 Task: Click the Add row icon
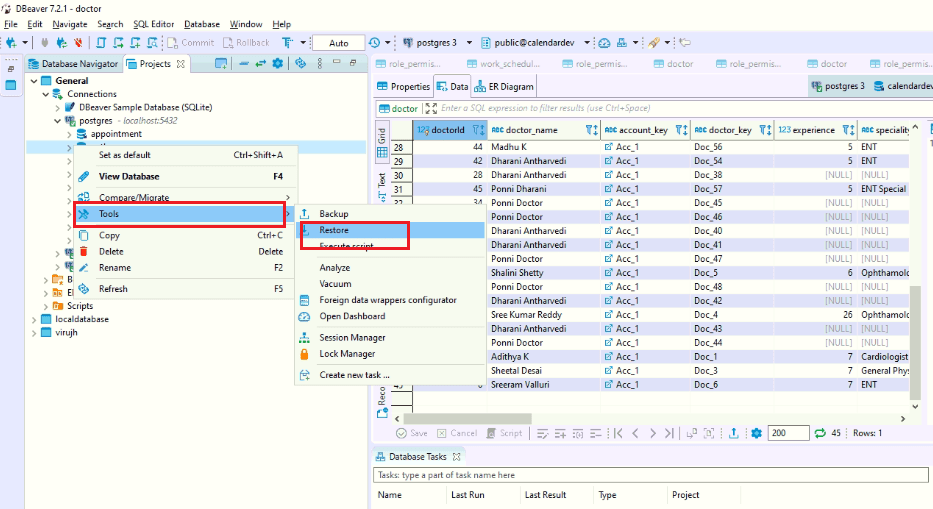click(x=560, y=433)
